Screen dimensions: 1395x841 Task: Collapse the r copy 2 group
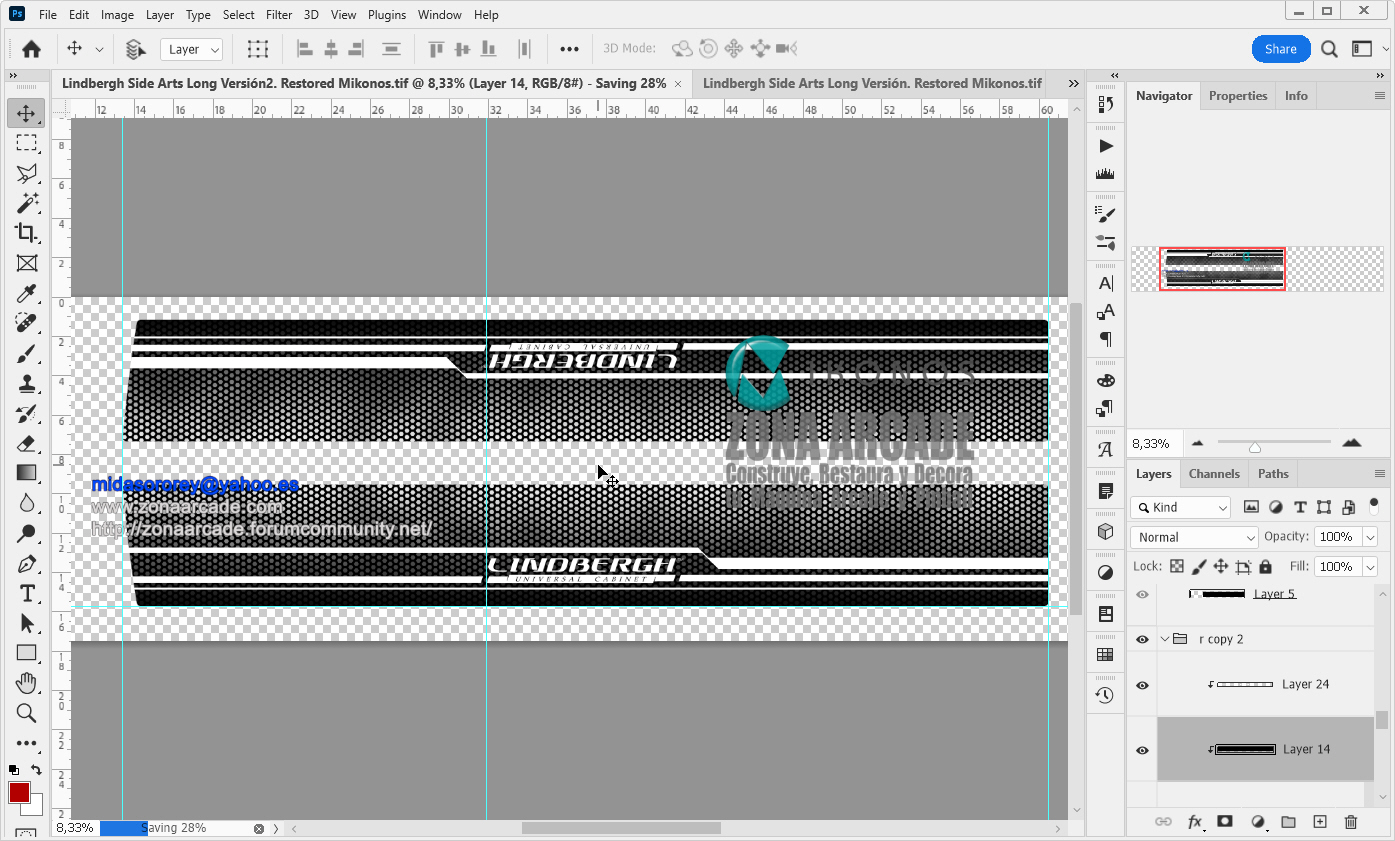click(x=1165, y=639)
